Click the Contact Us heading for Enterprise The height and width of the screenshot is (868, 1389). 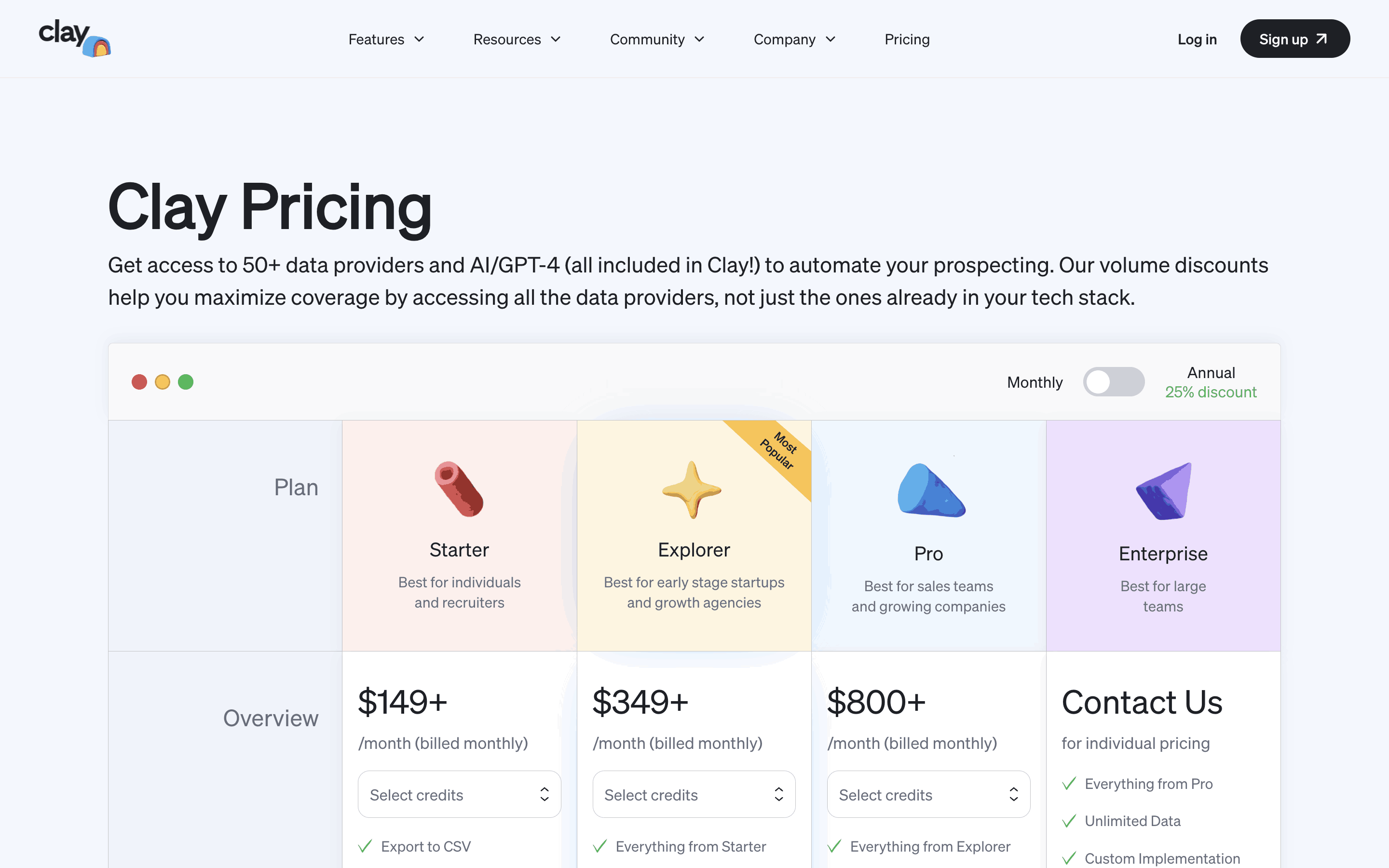(1142, 702)
